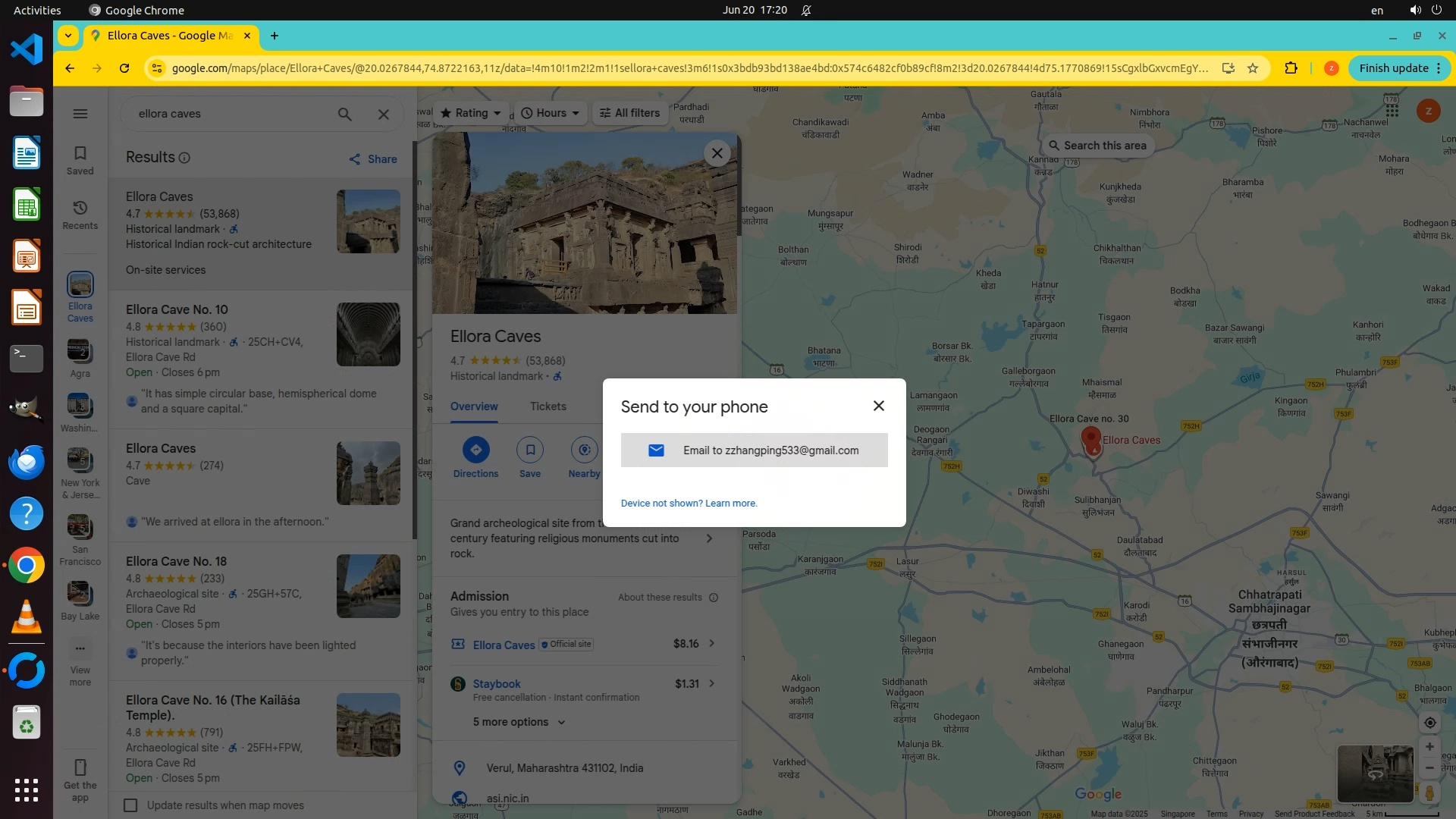Click the Directions icon button
1456x819 pixels.
click(x=475, y=450)
